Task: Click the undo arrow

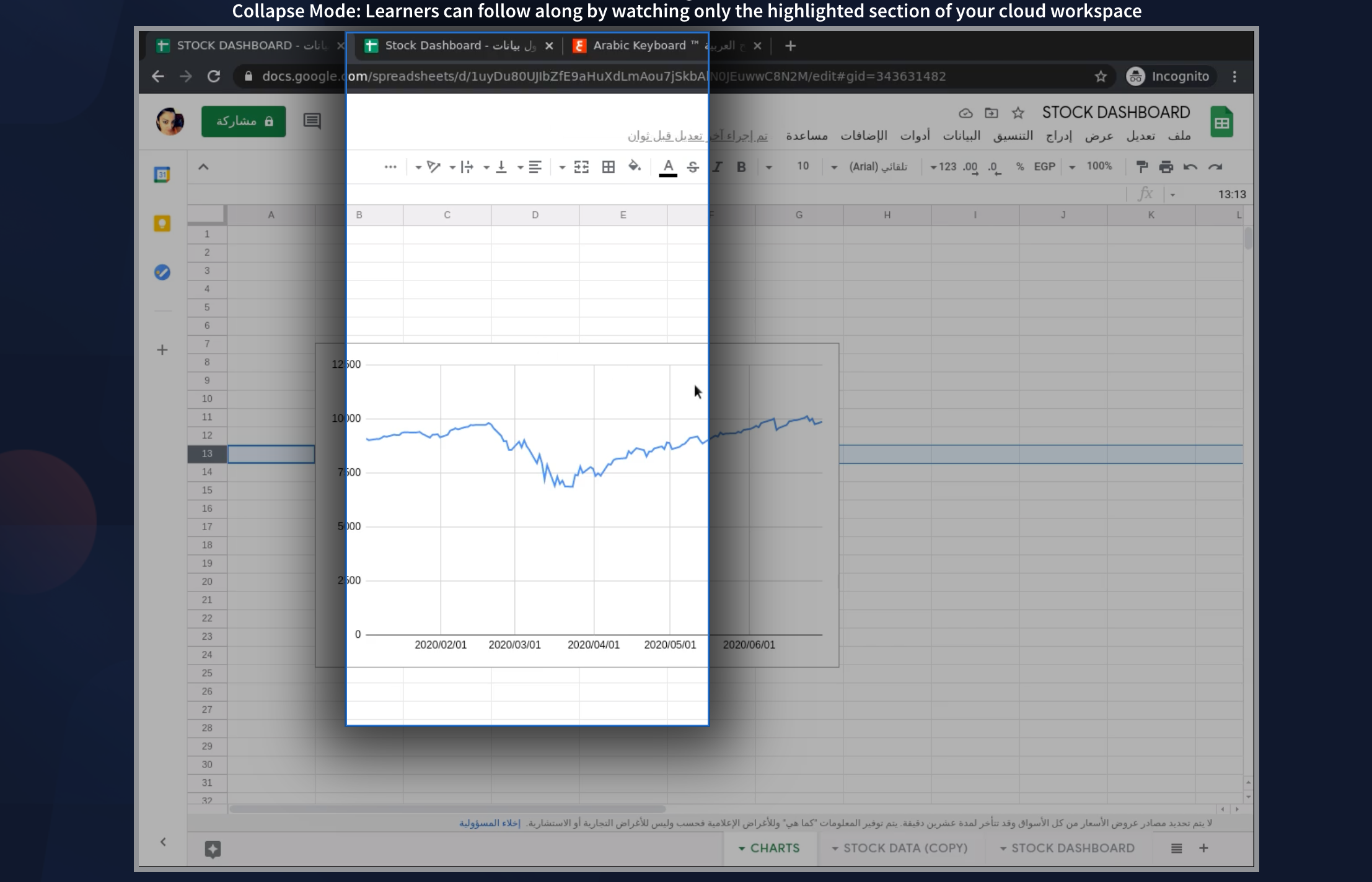Action: tap(1190, 167)
